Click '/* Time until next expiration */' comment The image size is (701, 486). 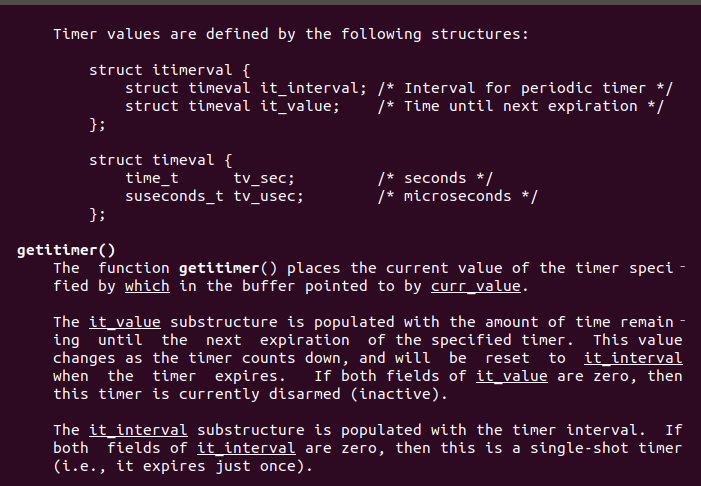pyautogui.click(x=520, y=106)
